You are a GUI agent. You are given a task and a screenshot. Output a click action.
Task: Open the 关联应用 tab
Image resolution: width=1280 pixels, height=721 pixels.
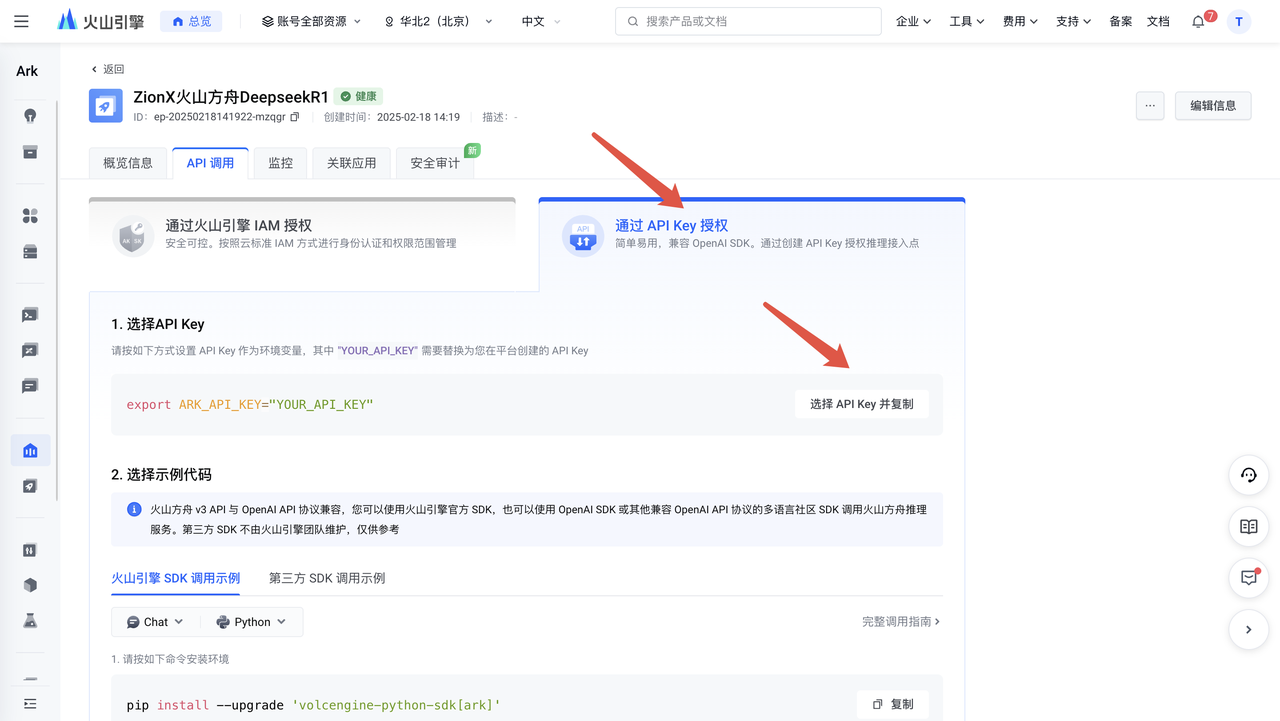coord(351,163)
